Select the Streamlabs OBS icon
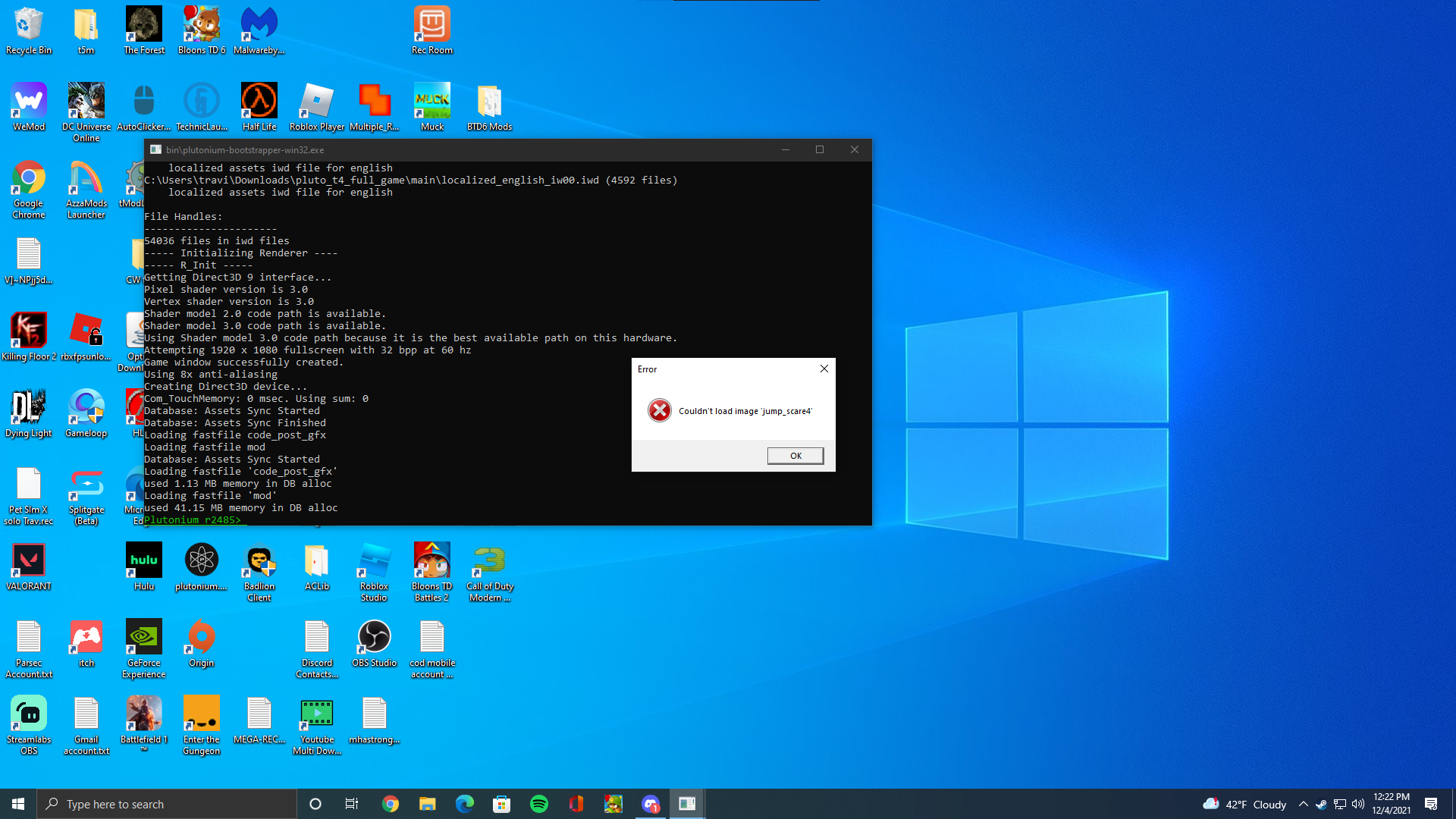1456x819 pixels. (29, 725)
